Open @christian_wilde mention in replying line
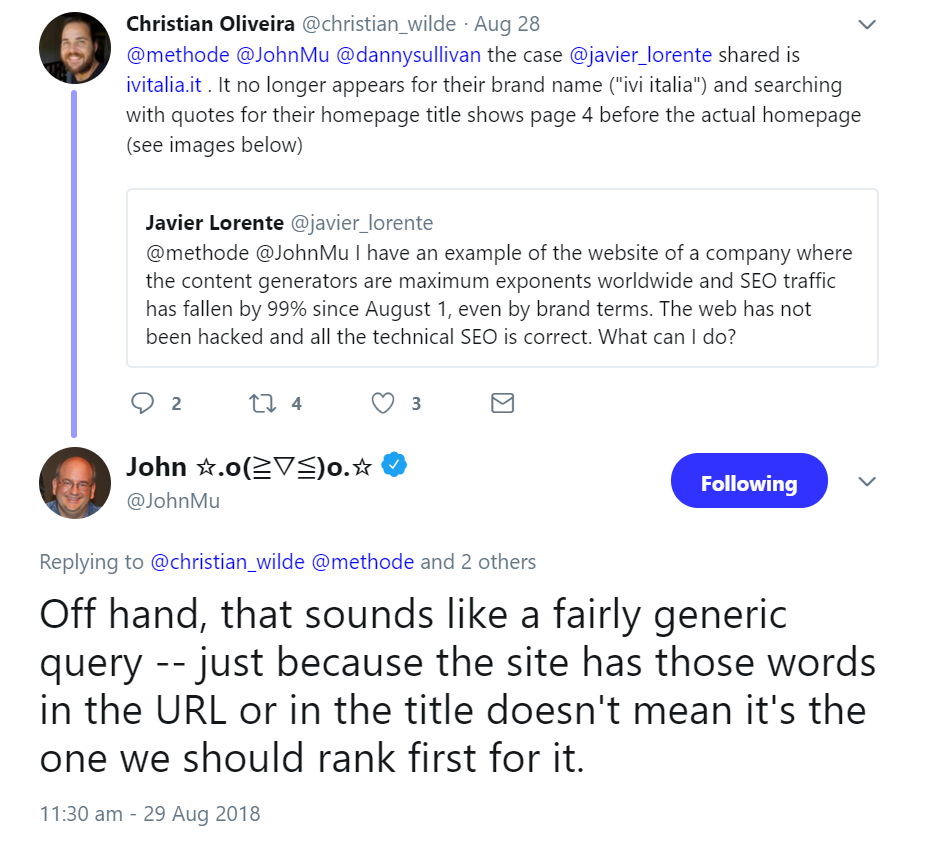 tap(229, 562)
